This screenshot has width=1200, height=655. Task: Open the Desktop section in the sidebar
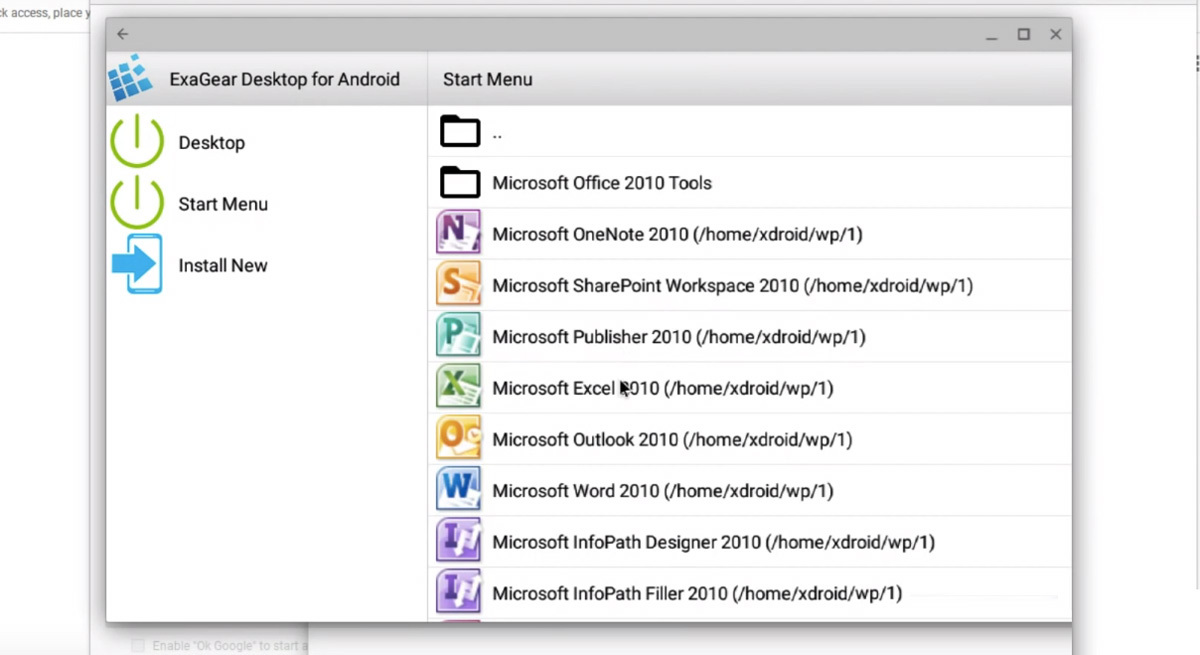pos(211,143)
